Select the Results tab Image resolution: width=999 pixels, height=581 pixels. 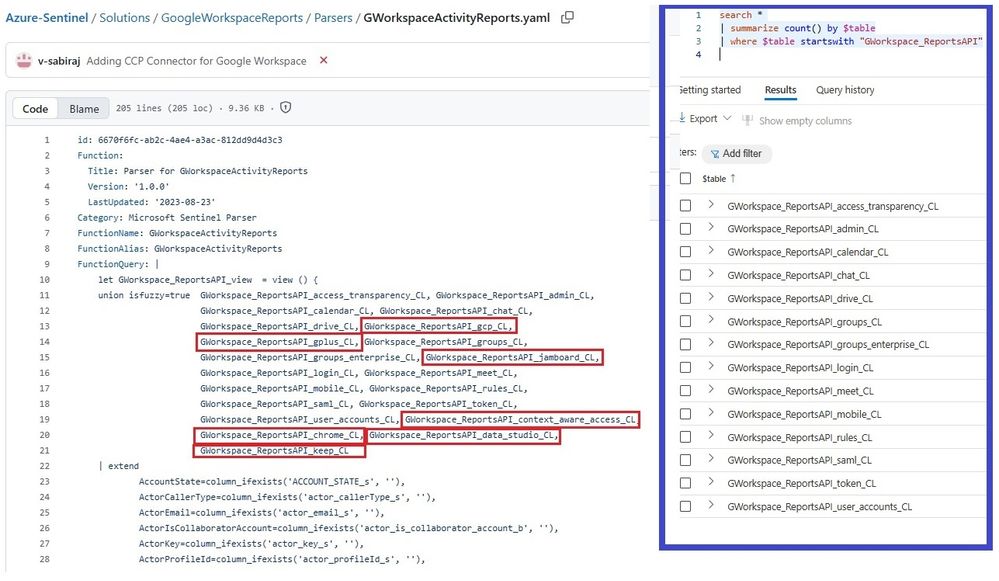point(780,90)
